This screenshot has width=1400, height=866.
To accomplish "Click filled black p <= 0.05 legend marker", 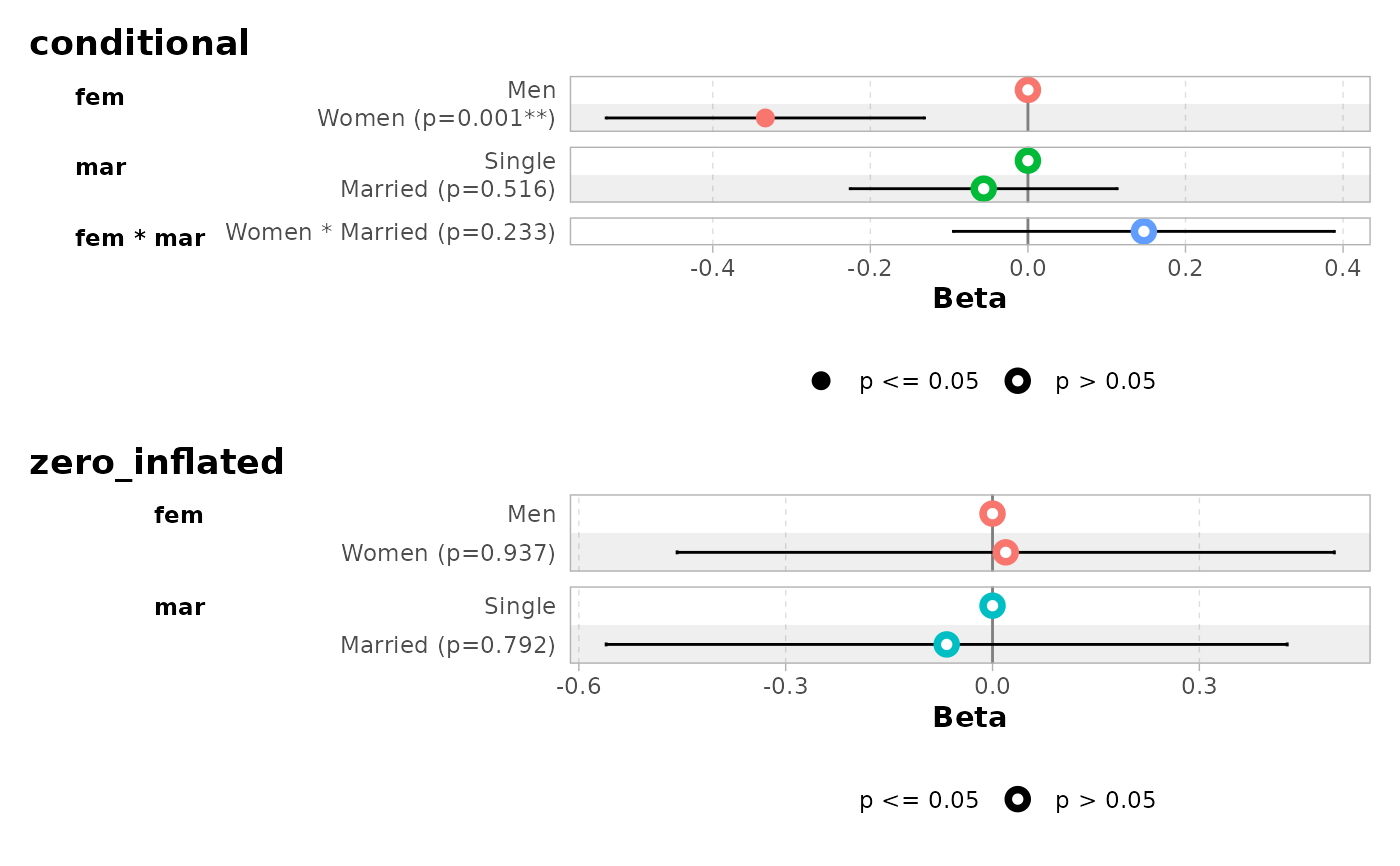I will (821, 381).
